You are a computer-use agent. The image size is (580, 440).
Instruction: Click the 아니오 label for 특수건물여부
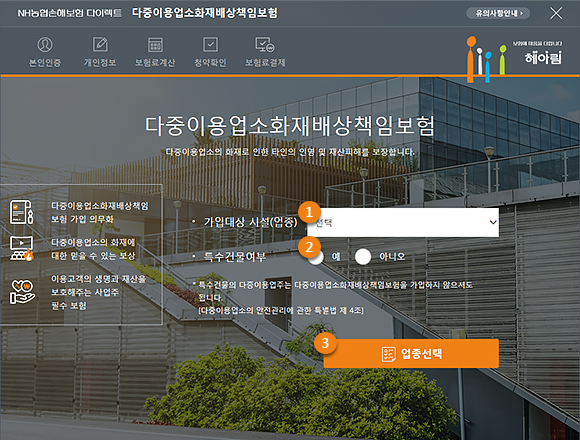click(x=392, y=256)
